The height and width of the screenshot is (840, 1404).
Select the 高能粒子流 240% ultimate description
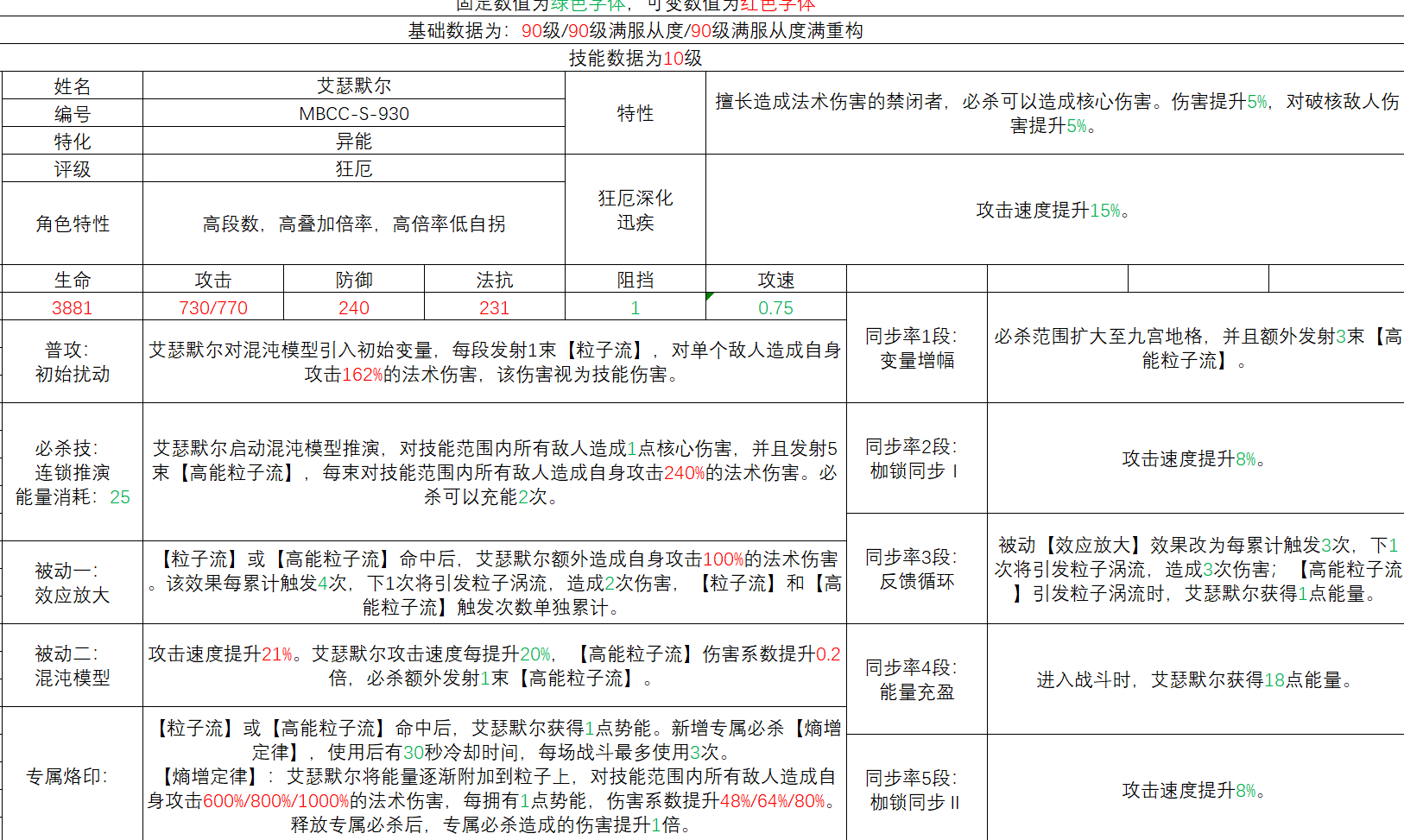click(495, 472)
